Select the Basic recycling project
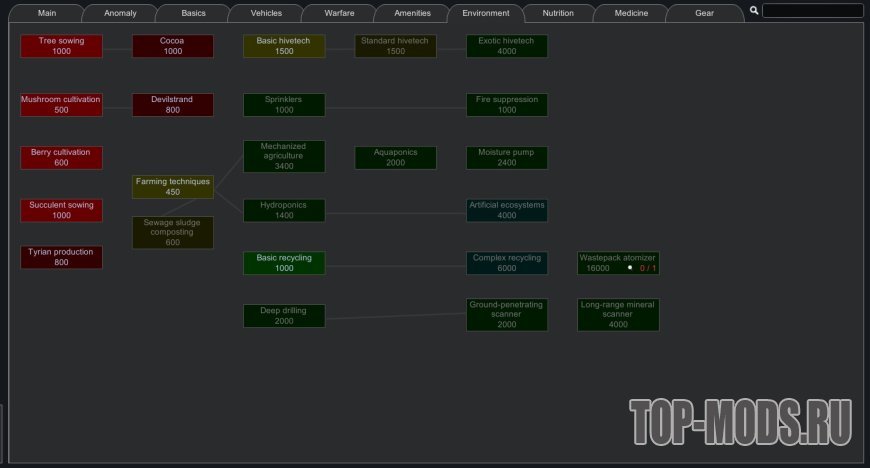This screenshot has height=468, width=870. [284, 263]
